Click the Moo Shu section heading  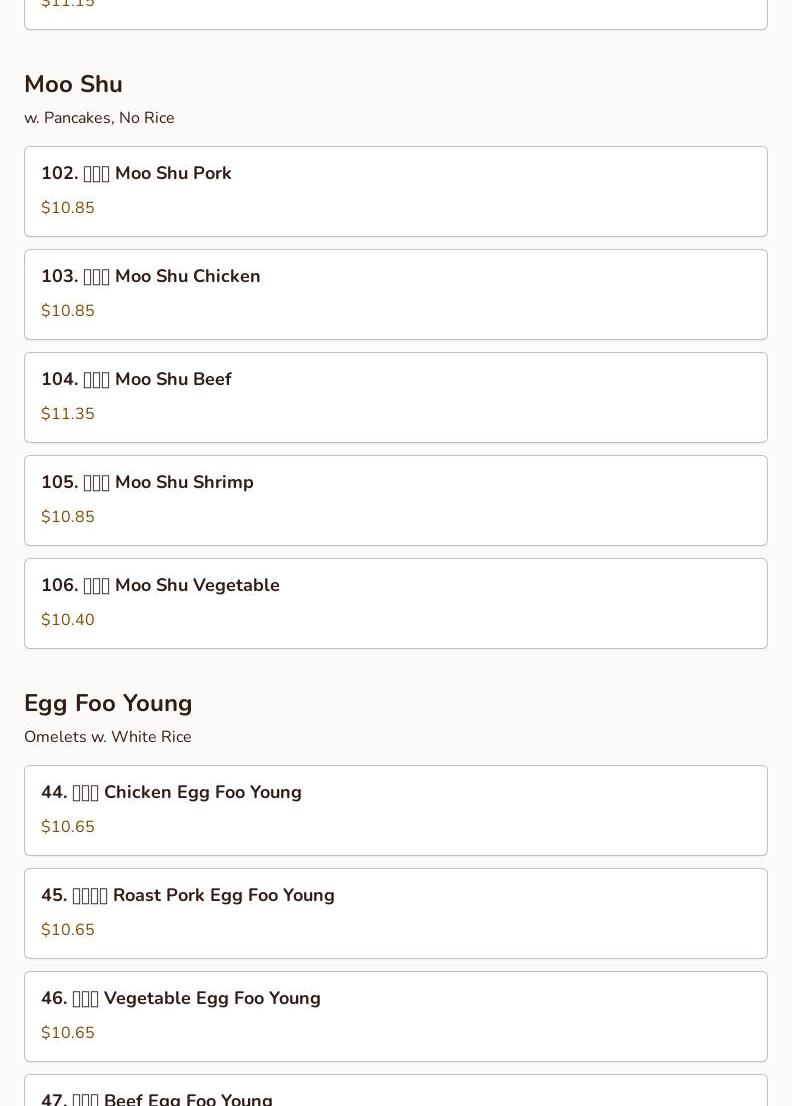73,84
